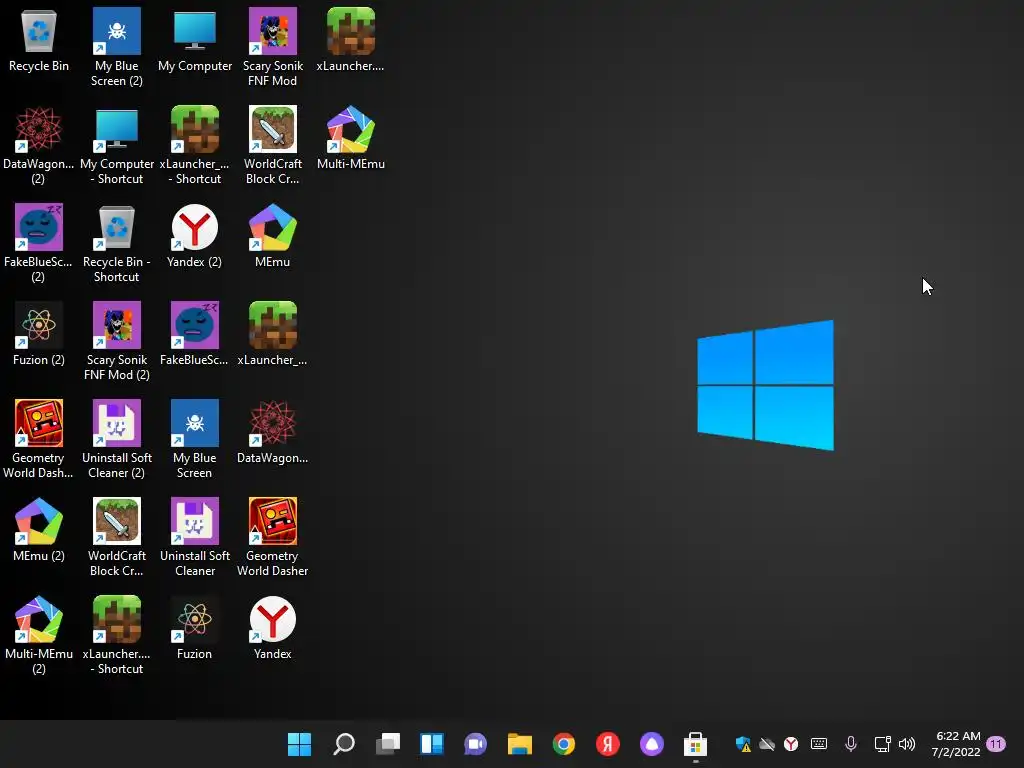Image resolution: width=1024 pixels, height=768 pixels.
Task: Open the Yandex tray icon
Action: [791, 744]
